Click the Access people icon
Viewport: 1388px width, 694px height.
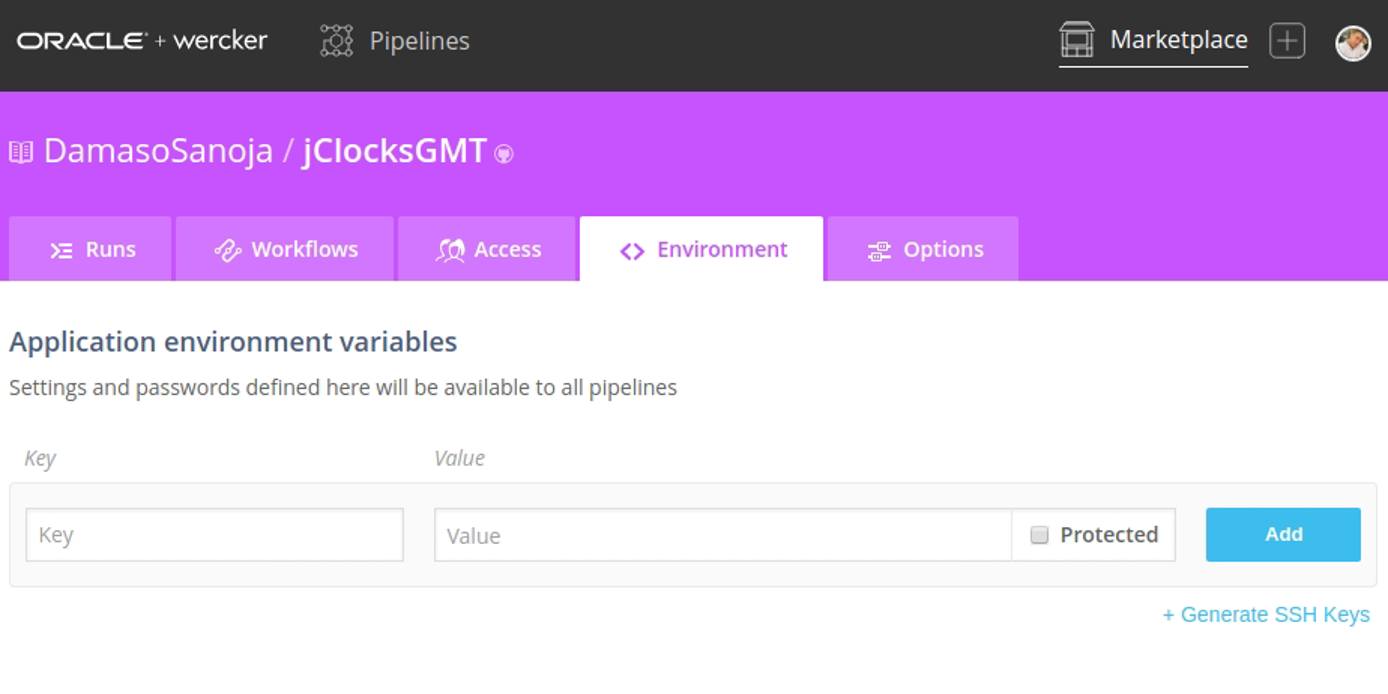[x=453, y=249]
